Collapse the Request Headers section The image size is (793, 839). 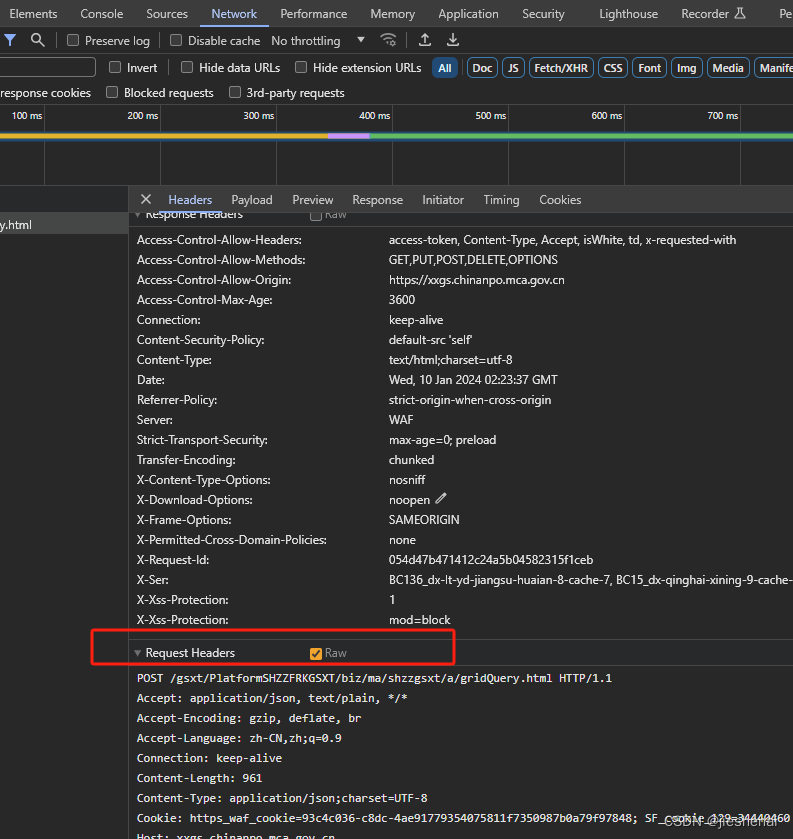(138, 653)
